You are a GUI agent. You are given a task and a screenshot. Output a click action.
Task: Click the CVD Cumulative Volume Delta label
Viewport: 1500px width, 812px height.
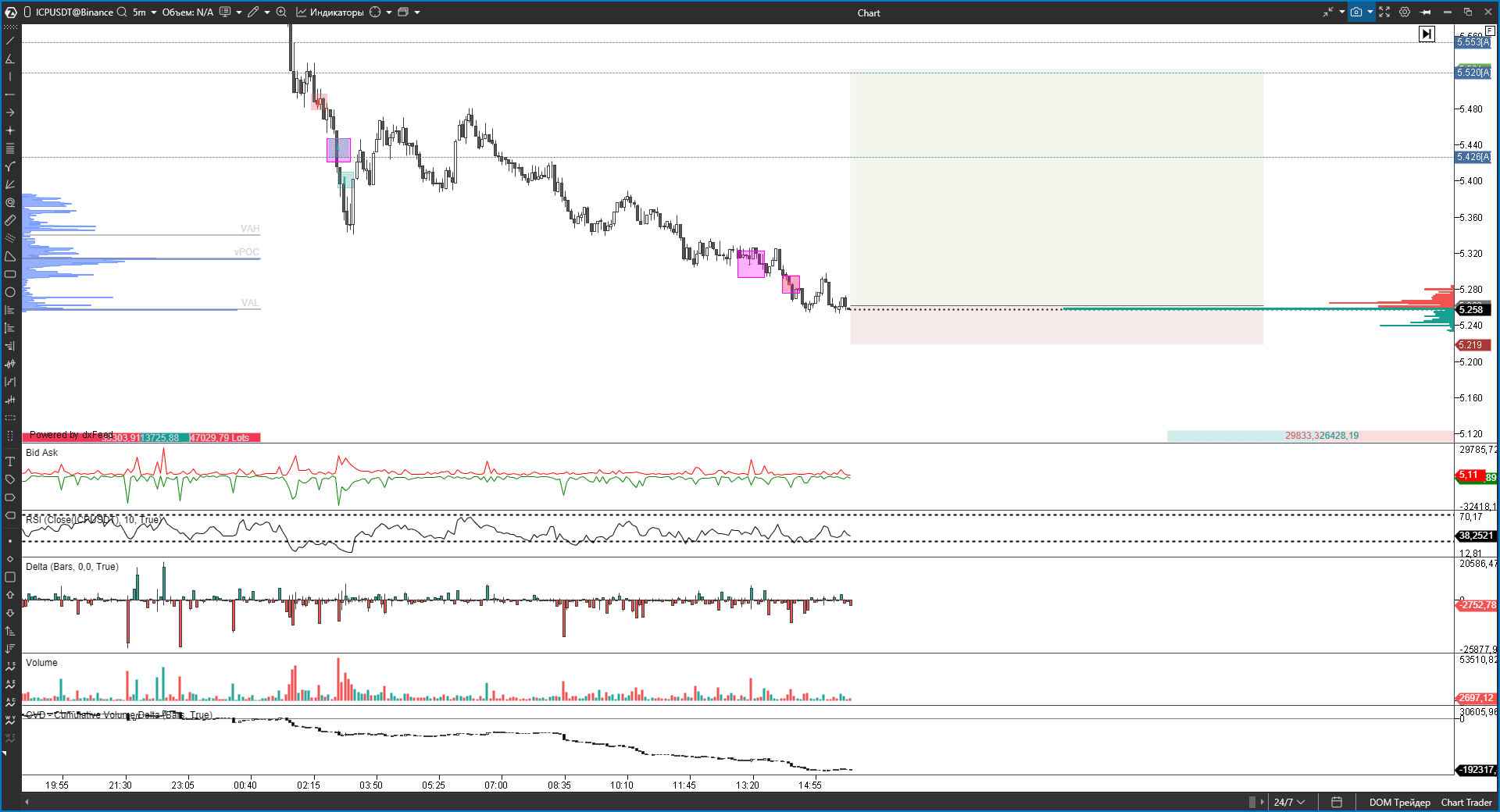point(118,715)
